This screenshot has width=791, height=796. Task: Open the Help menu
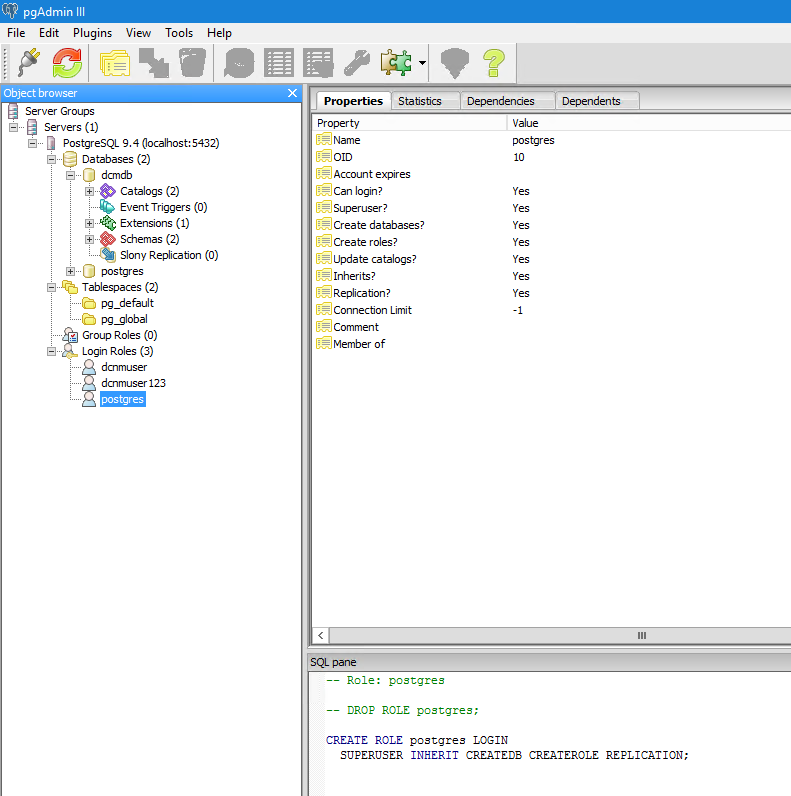[219, 33]
